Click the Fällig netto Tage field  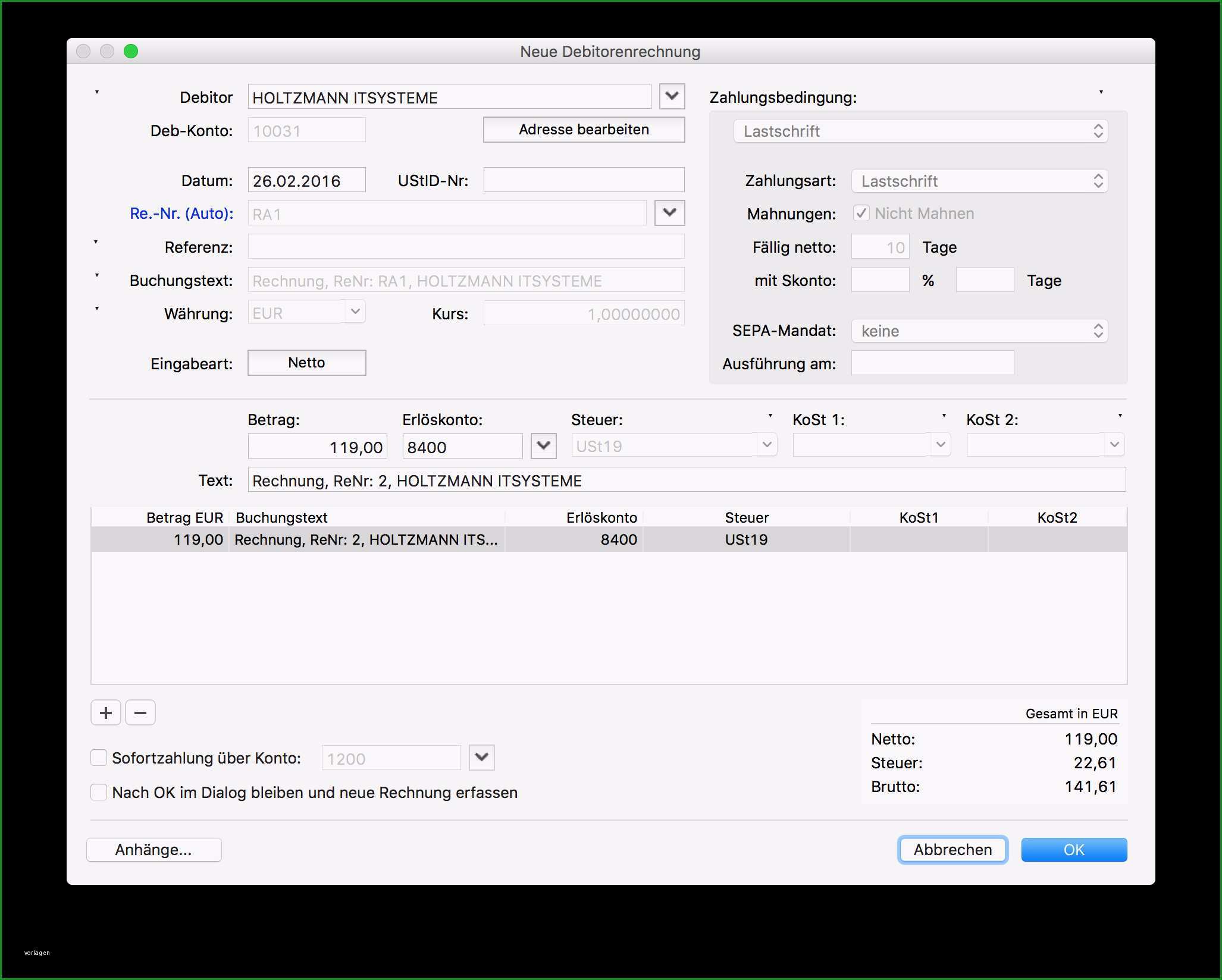[881, 246]
